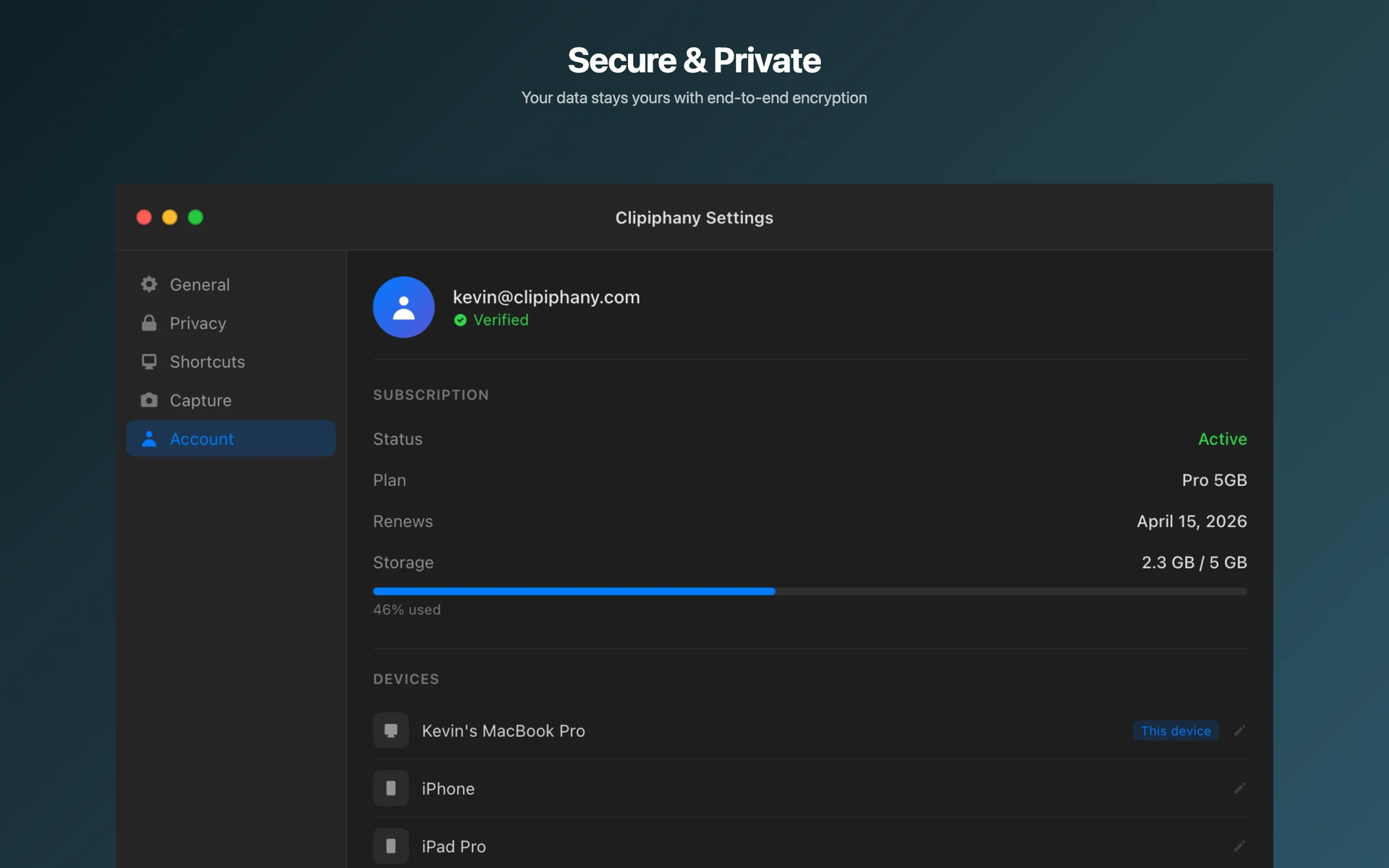Click the Capture camera icon
The image size is (1389, 868).
click(149, 400)
